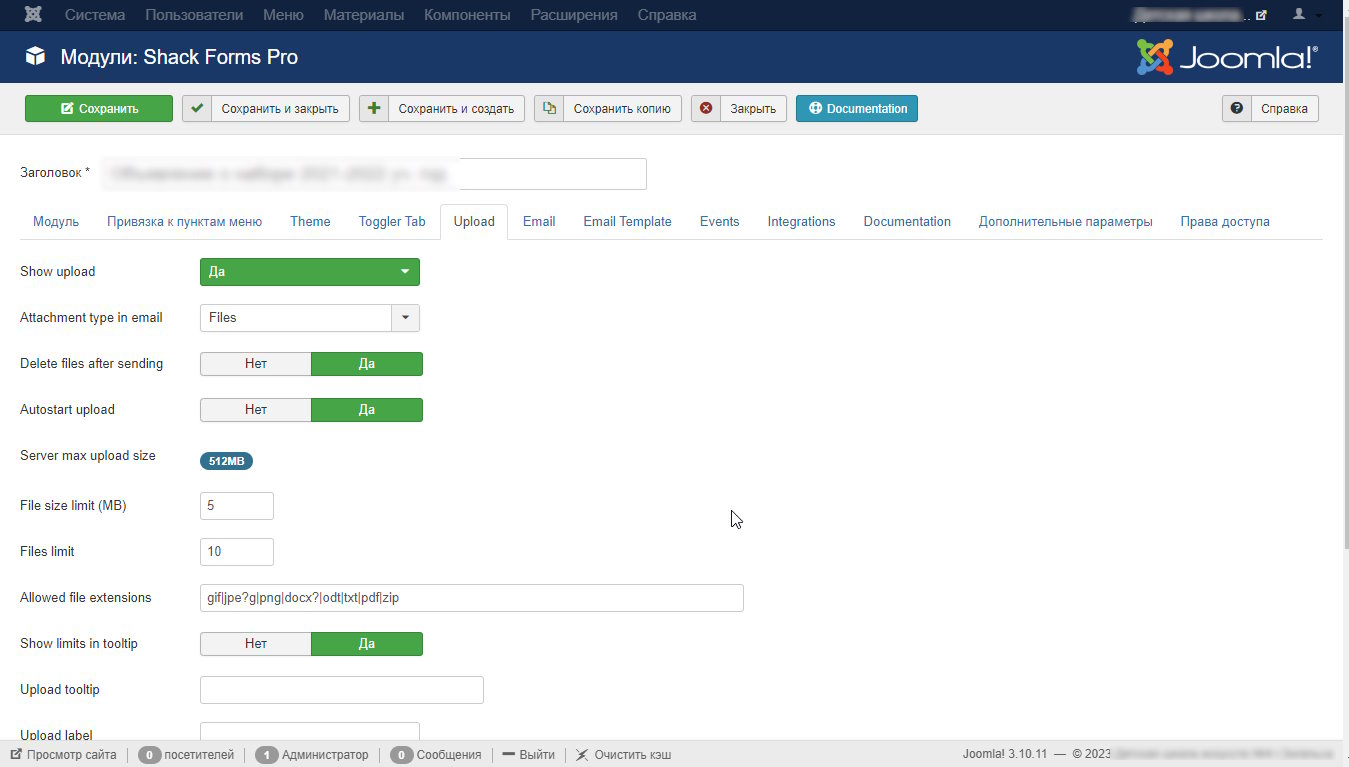Click the question mark Help icon
The height and width of the screenshot is (767, 1349).
[1237, 109]
